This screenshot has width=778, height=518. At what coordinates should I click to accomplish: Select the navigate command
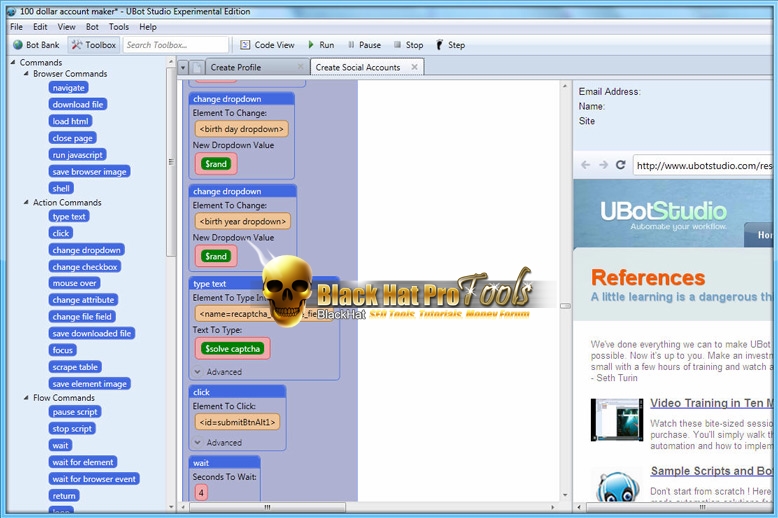click(68, 88)
